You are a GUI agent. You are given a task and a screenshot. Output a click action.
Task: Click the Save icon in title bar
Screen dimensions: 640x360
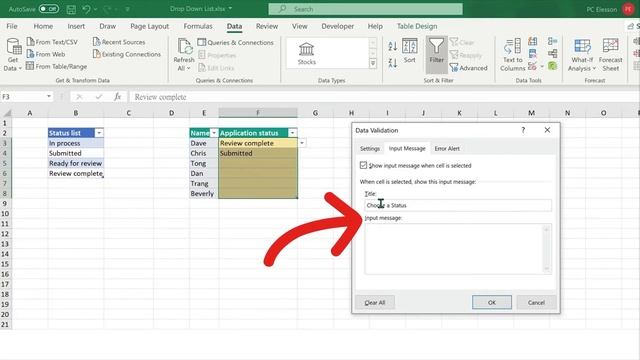[x=71, y=9]
